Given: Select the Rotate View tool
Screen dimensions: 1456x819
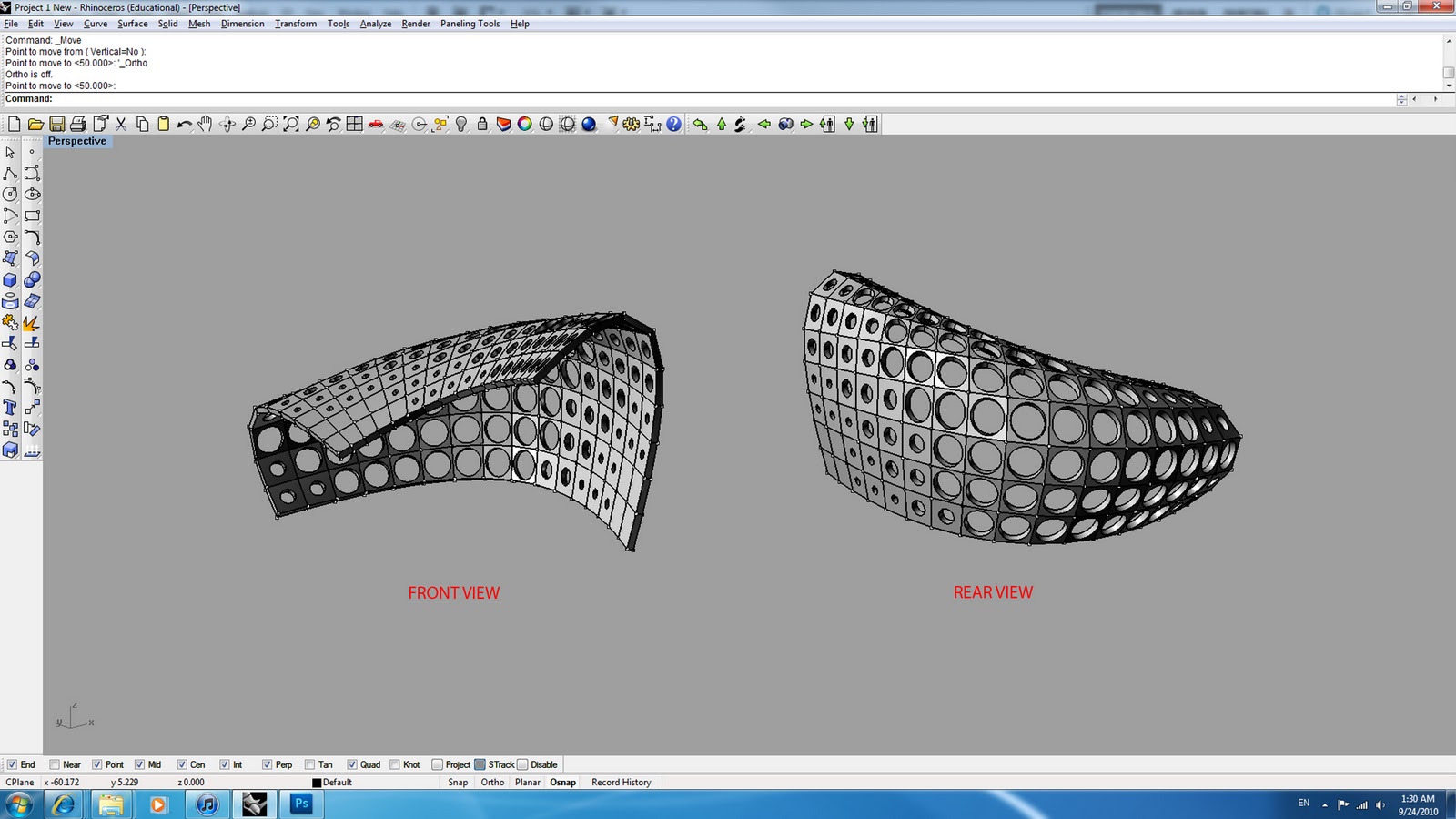Looking at the screenshot, I should pyautogui.click(x=226, y=124).
